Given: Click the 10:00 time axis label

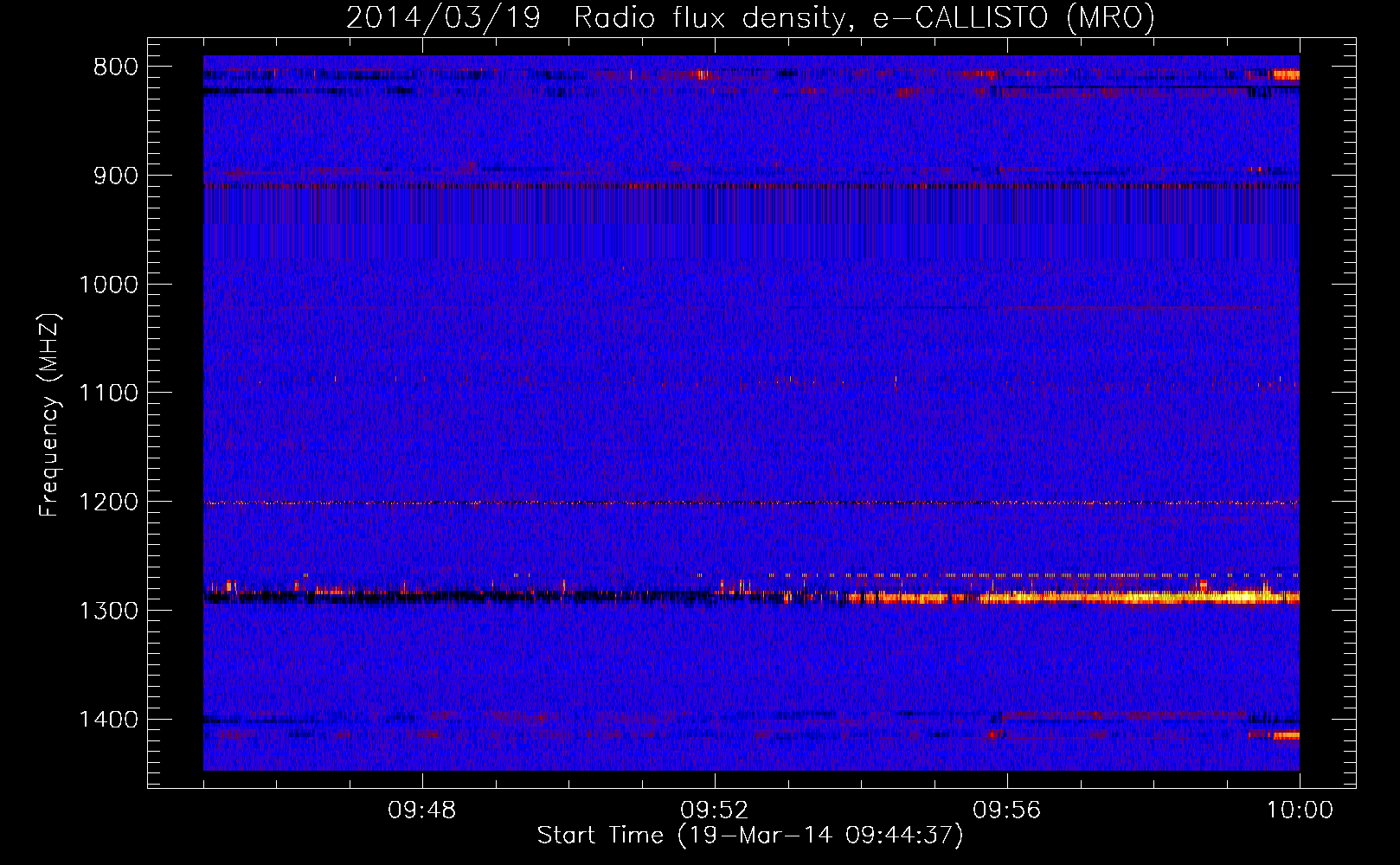Looking at the screenshot, I should pyautogui.click(x=1300, y=811).
